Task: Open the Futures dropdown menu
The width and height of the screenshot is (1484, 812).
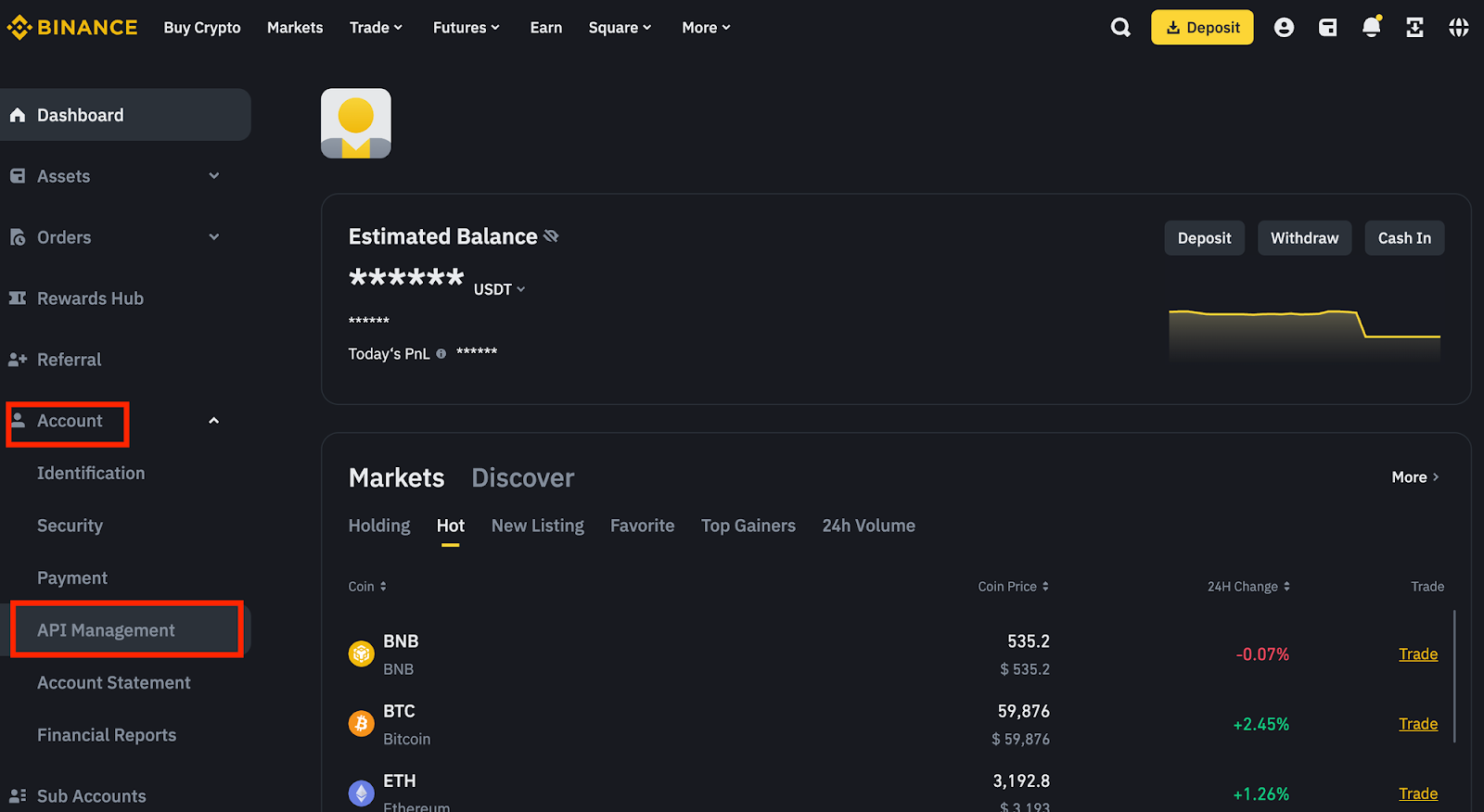Action: pos(466,28)
